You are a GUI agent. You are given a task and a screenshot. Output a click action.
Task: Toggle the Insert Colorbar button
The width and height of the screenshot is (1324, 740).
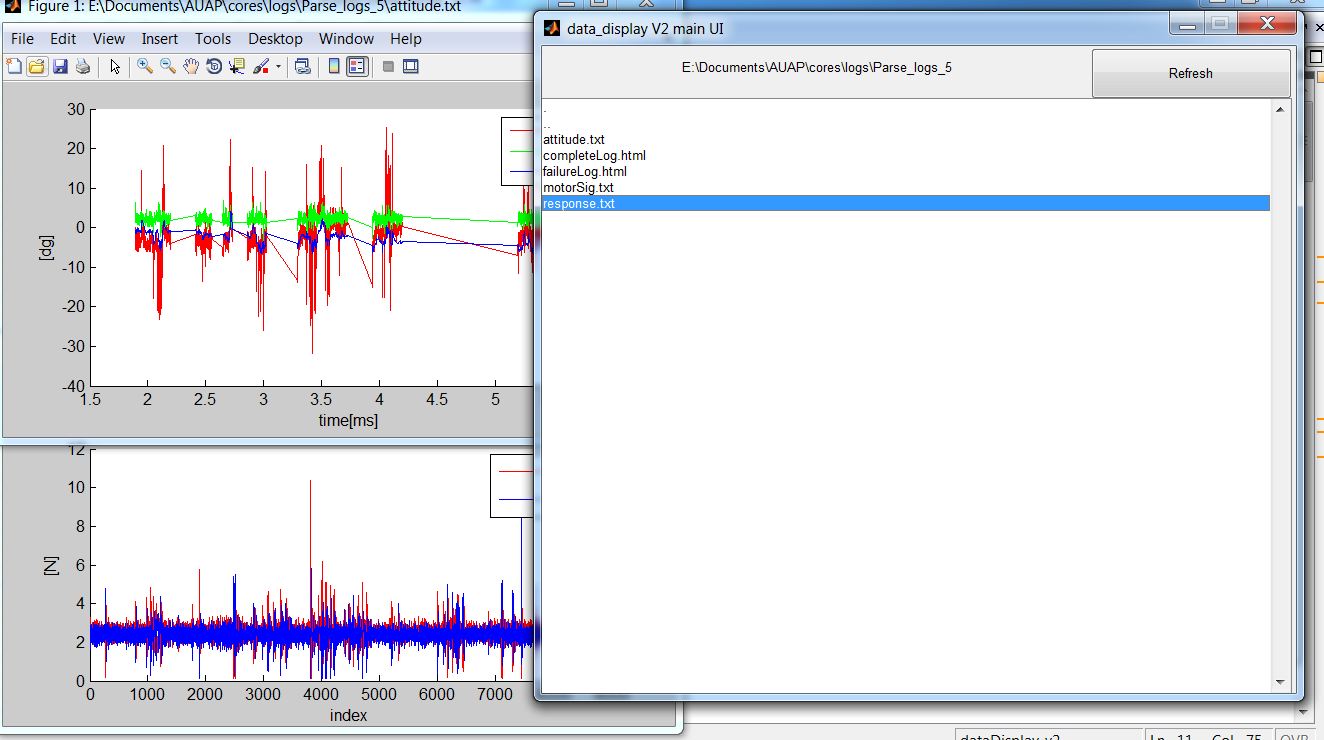click(334, 67)
